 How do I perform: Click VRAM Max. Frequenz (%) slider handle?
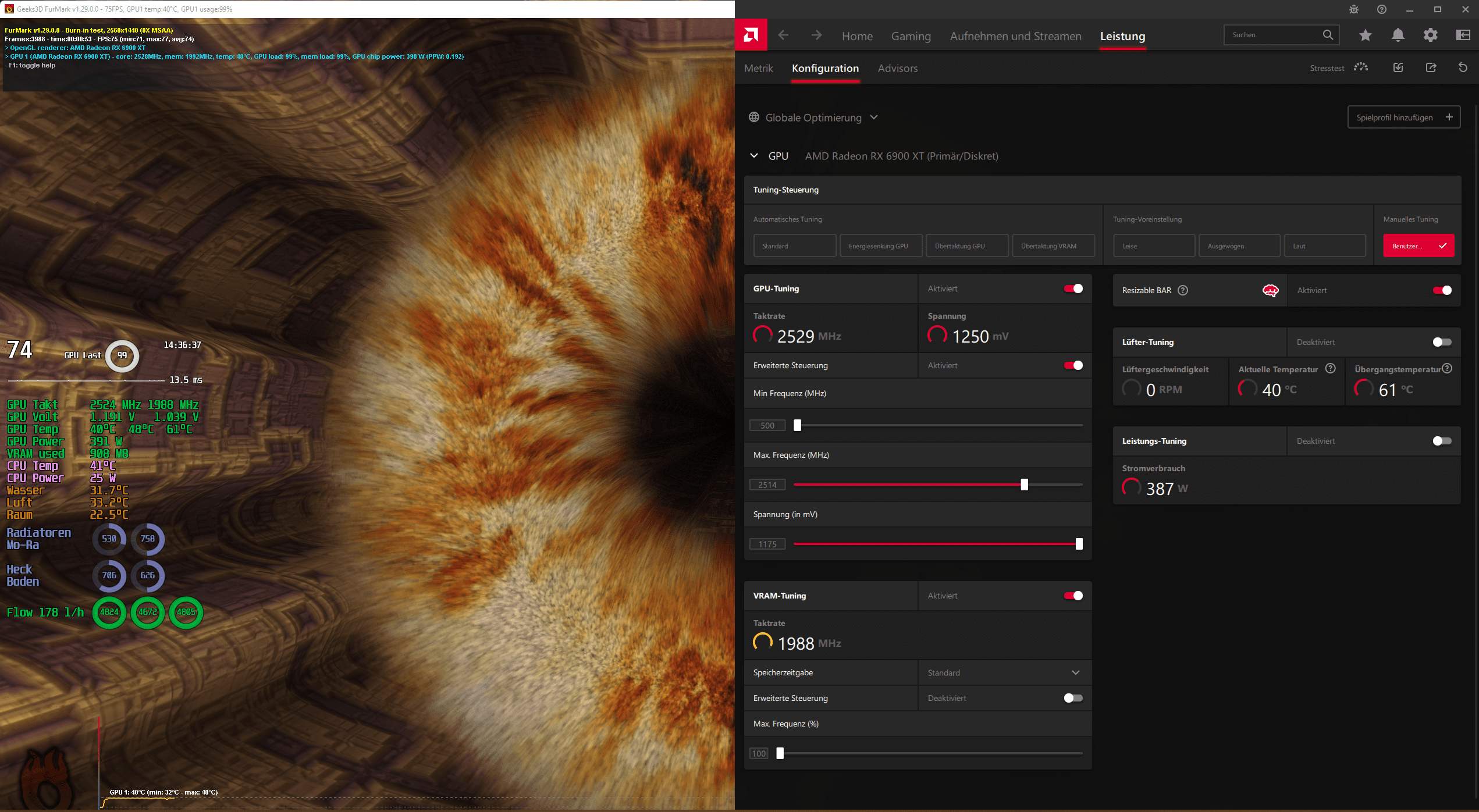click(780, 753)
